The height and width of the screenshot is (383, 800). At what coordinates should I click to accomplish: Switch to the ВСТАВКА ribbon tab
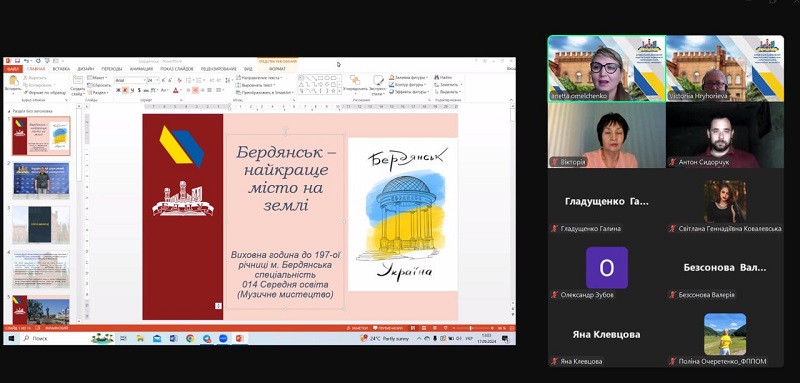(x=61, y=69)
